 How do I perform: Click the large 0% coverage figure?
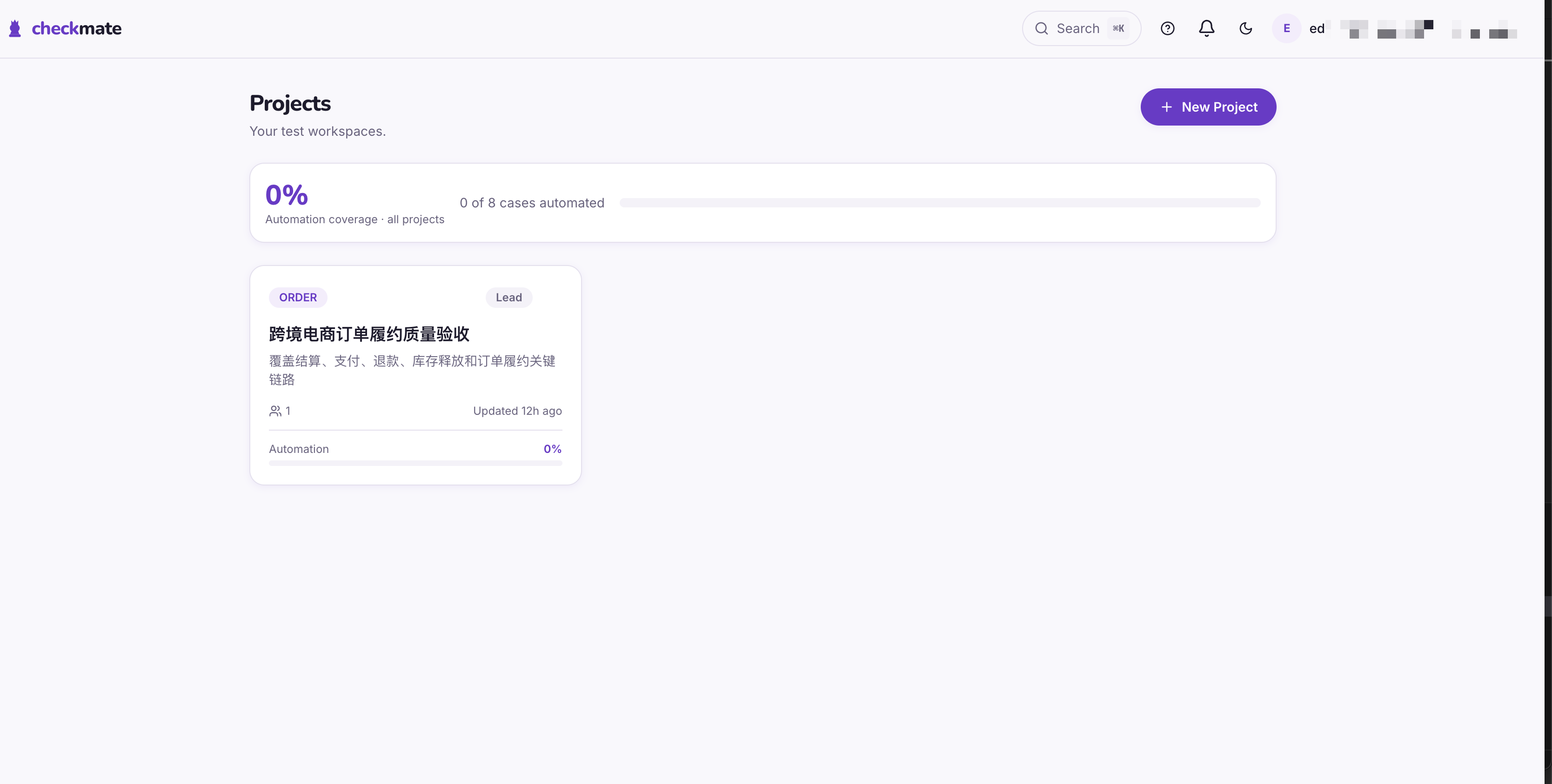click(287, 194)
